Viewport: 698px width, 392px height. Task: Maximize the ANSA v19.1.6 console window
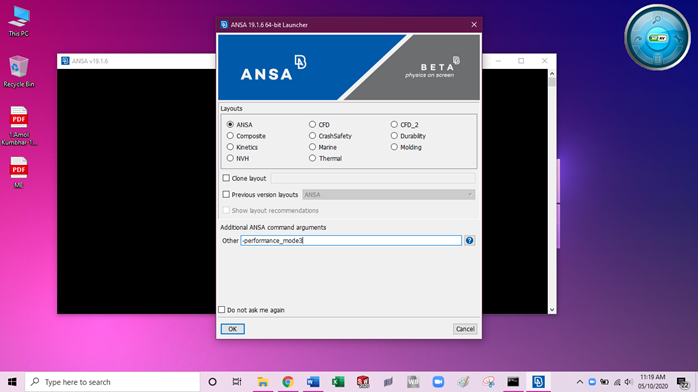click(521, 61)
